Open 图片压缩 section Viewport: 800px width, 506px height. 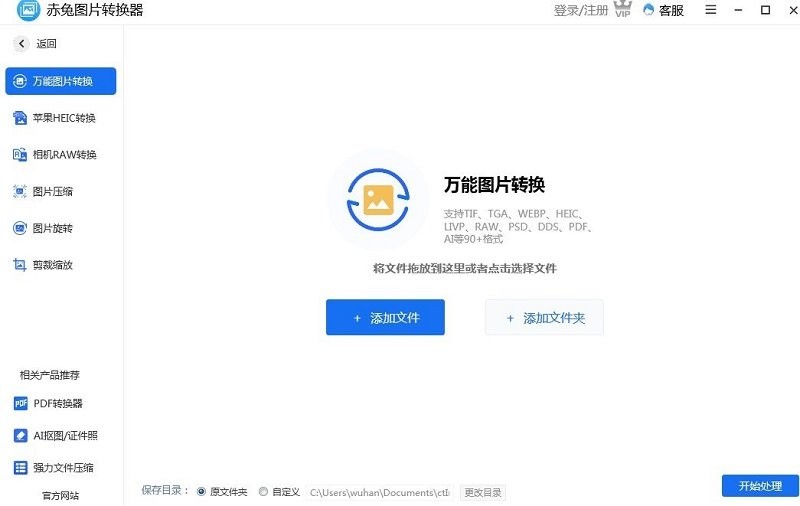coord(61,191)
